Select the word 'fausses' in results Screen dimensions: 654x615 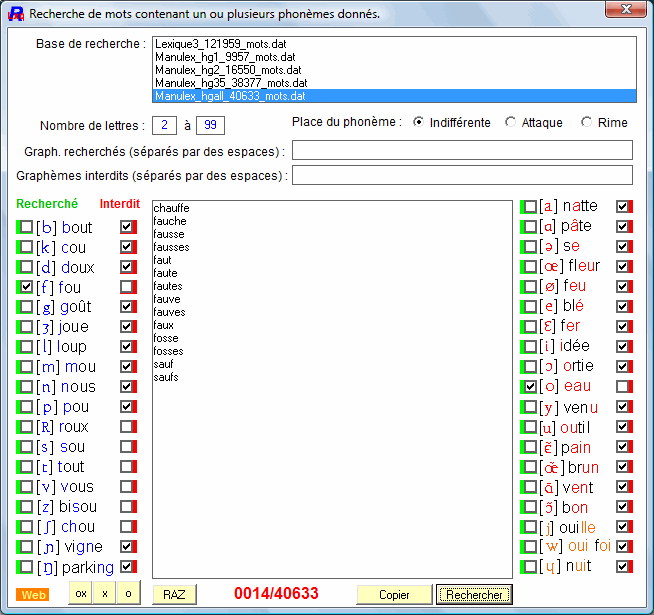tap(171, 247)
